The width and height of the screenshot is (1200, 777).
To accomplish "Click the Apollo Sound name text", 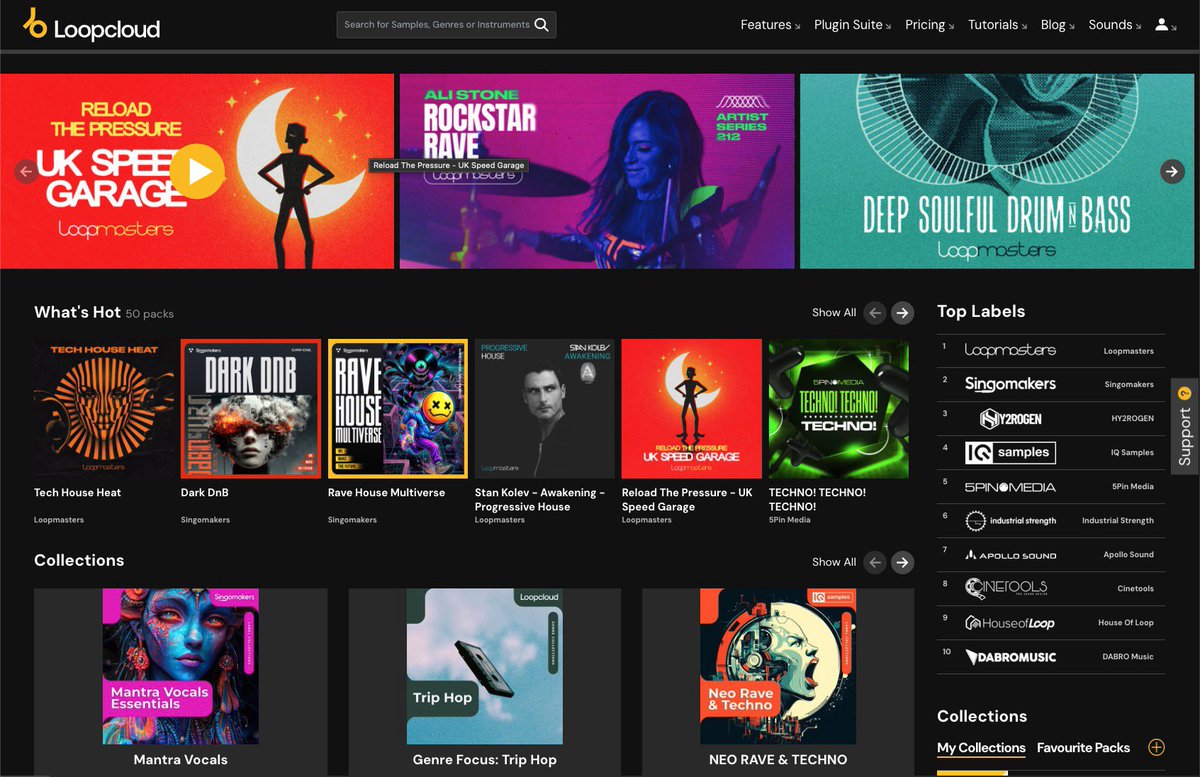I will (1129, 555).
